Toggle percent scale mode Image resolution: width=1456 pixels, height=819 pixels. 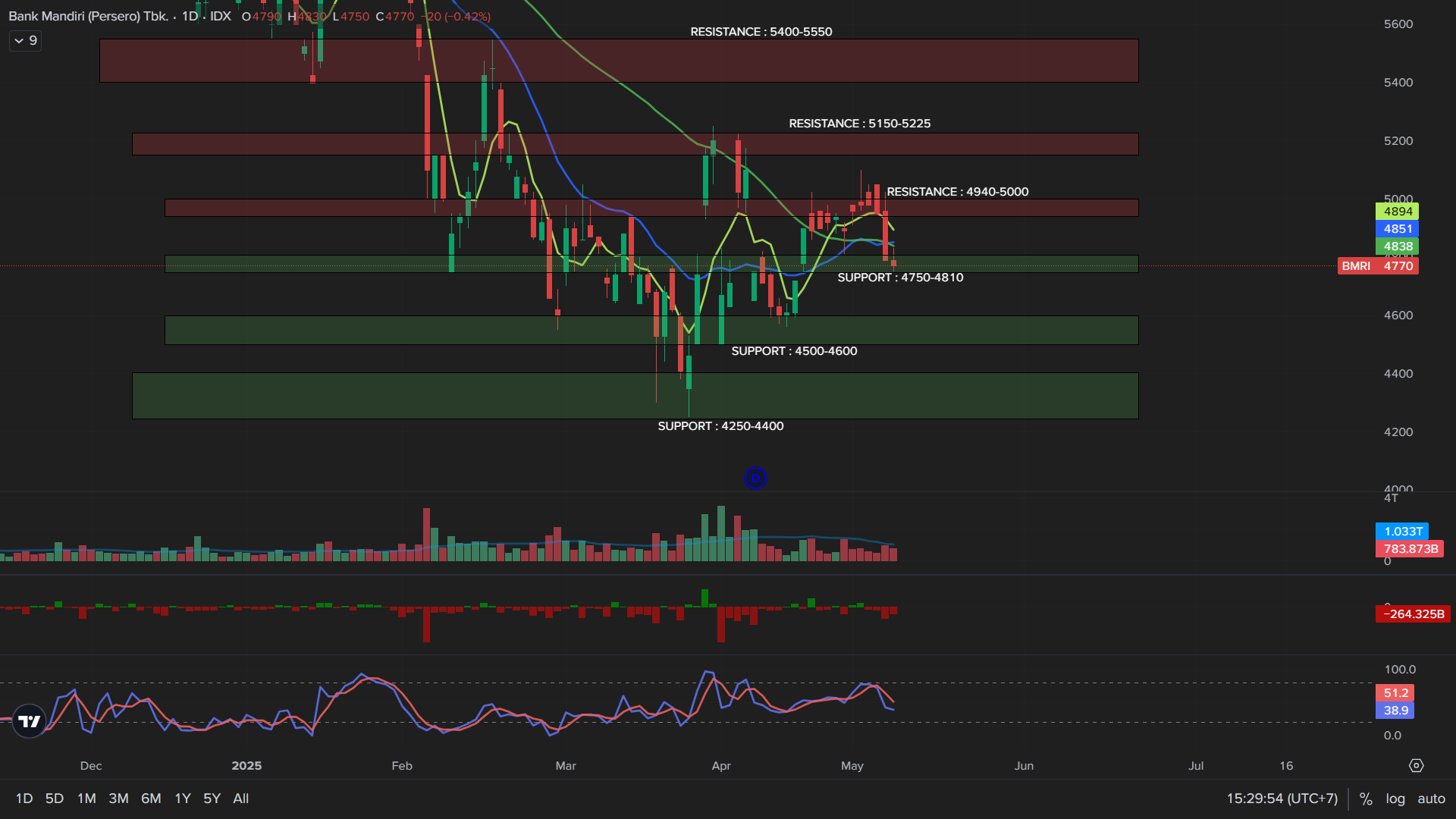click(1366, 799)
